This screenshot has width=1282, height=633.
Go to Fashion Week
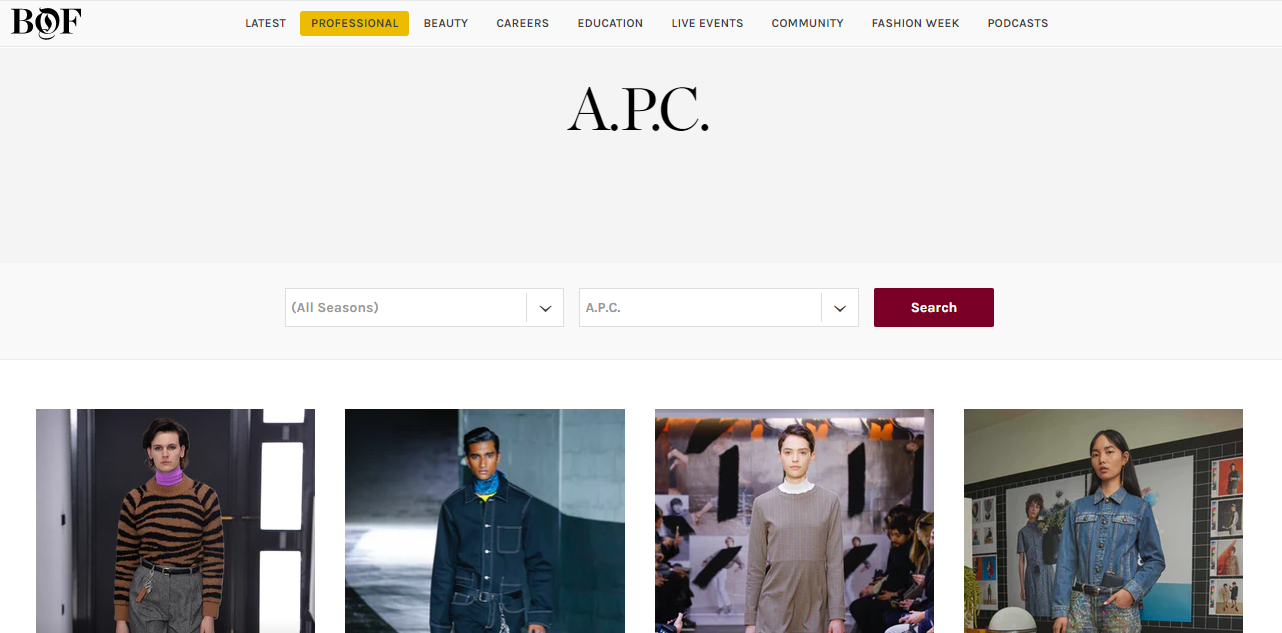(x=915, y=23)
